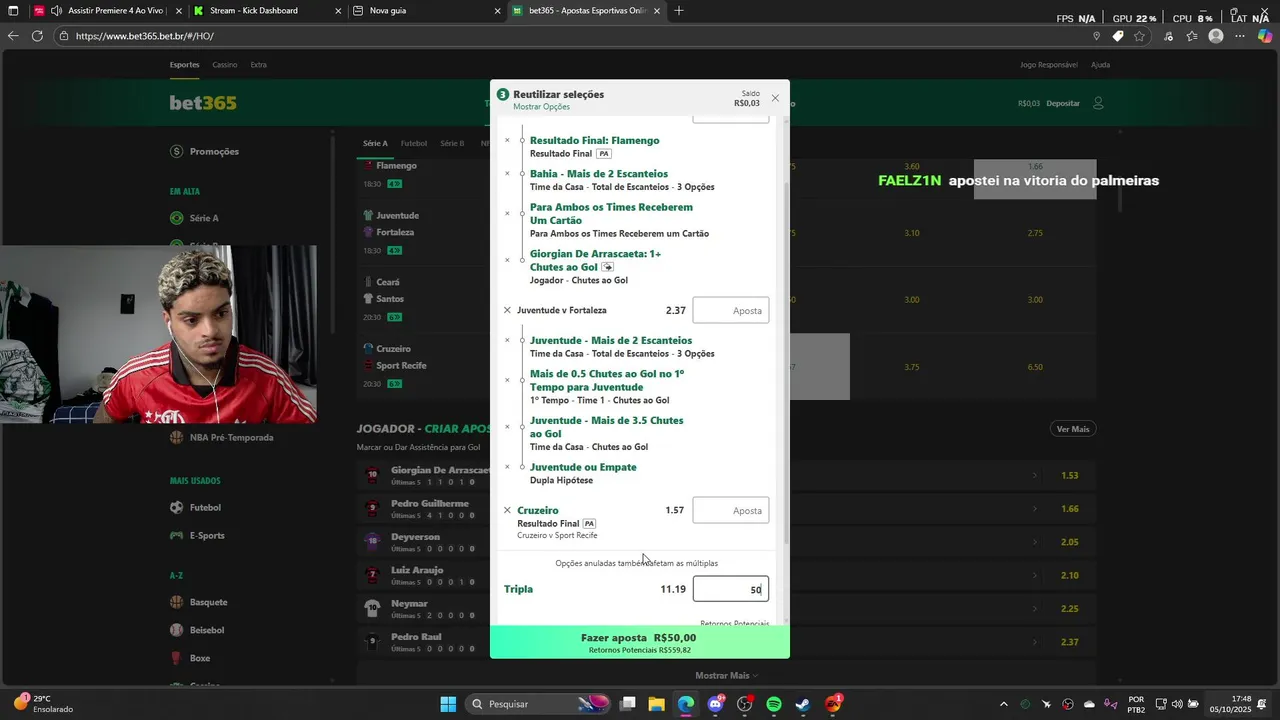Open Jogo Responsável link
Viewport: 1280px width, 720px height.
click(x=1049, y=65)
